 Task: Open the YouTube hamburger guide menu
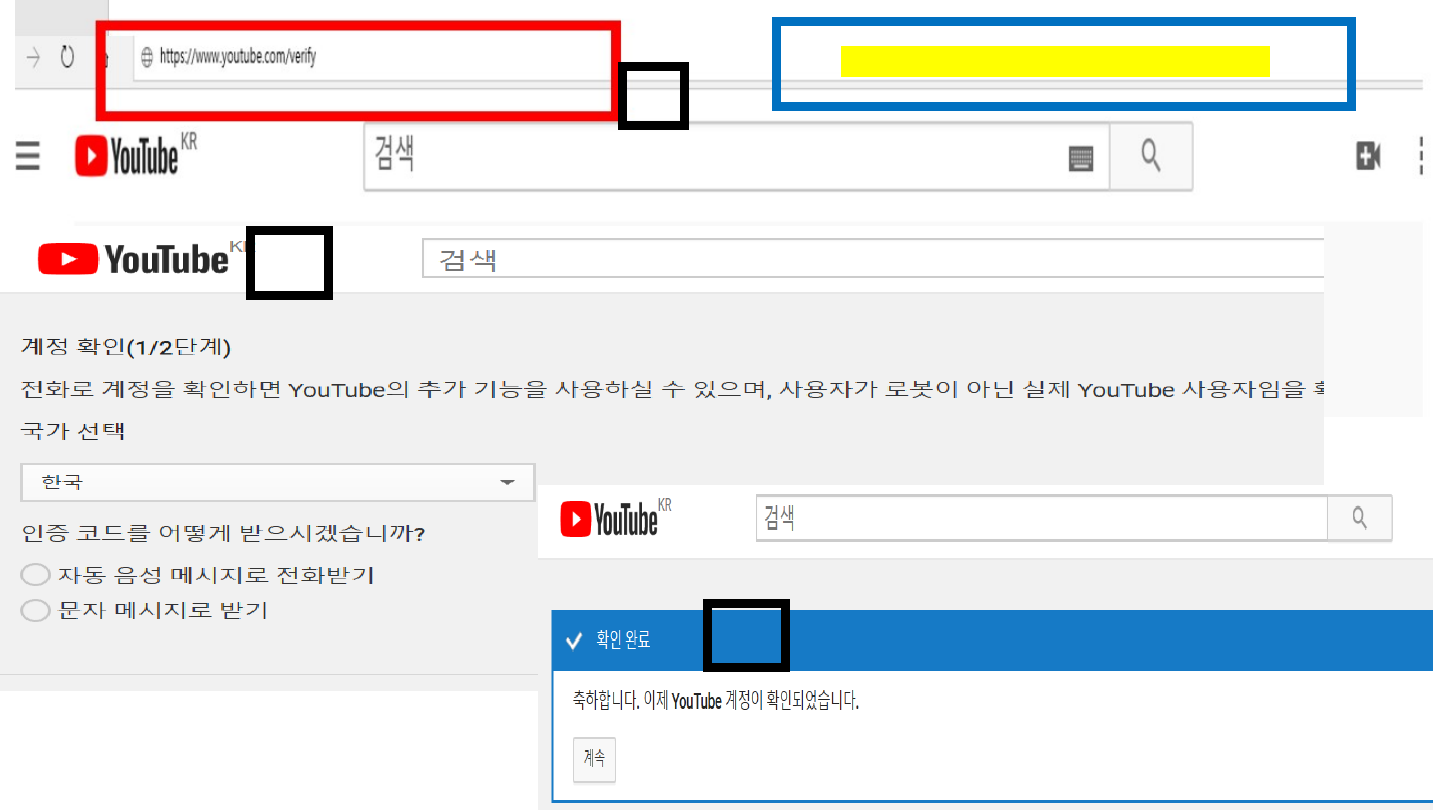pos(28,156)
